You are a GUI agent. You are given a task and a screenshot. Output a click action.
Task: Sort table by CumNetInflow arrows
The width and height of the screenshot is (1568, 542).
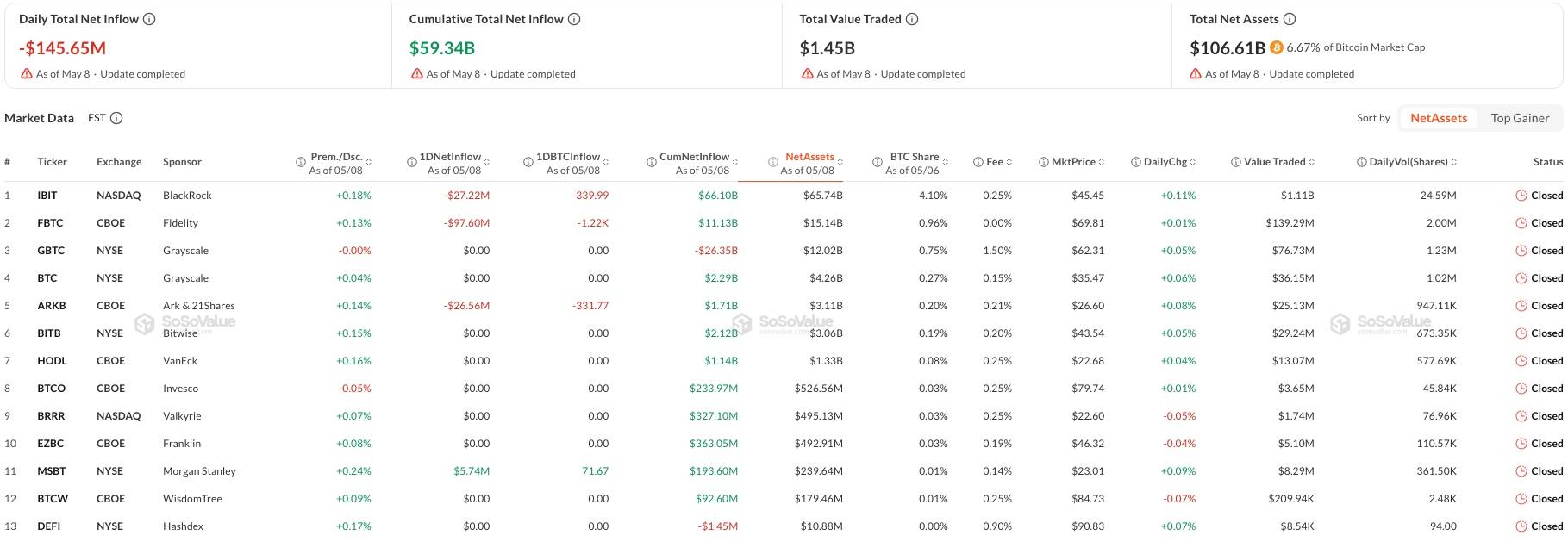735,162
